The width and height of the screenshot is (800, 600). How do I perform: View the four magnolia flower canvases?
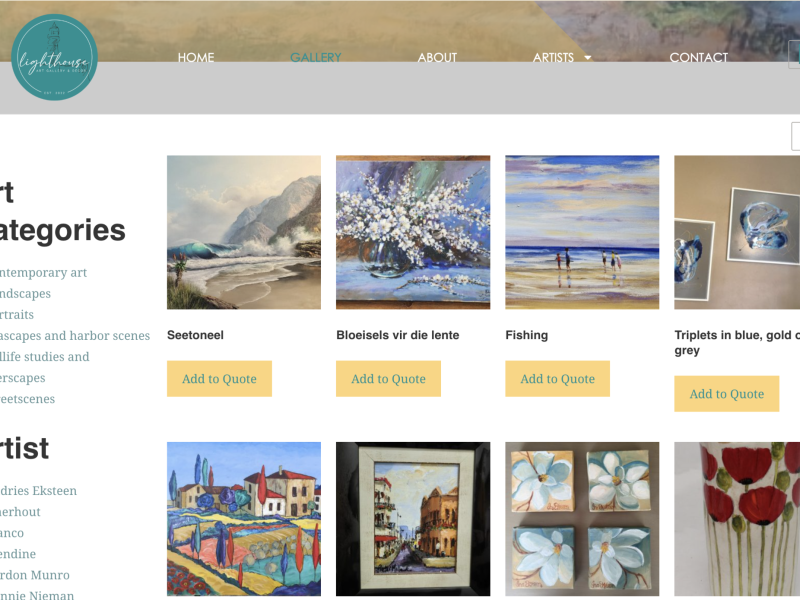[582, 519]
